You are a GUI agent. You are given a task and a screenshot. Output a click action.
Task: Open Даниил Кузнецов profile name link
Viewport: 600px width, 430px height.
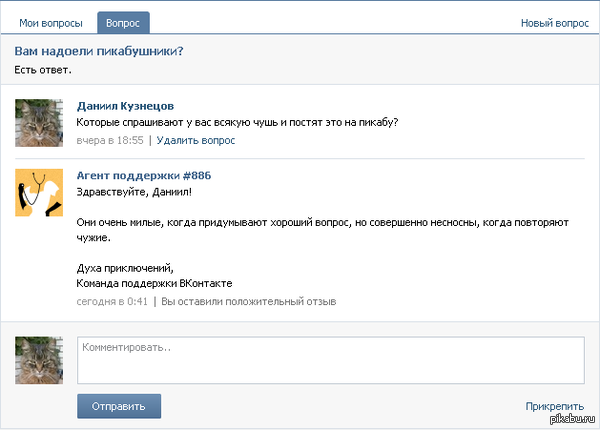(x=125, y=106)
